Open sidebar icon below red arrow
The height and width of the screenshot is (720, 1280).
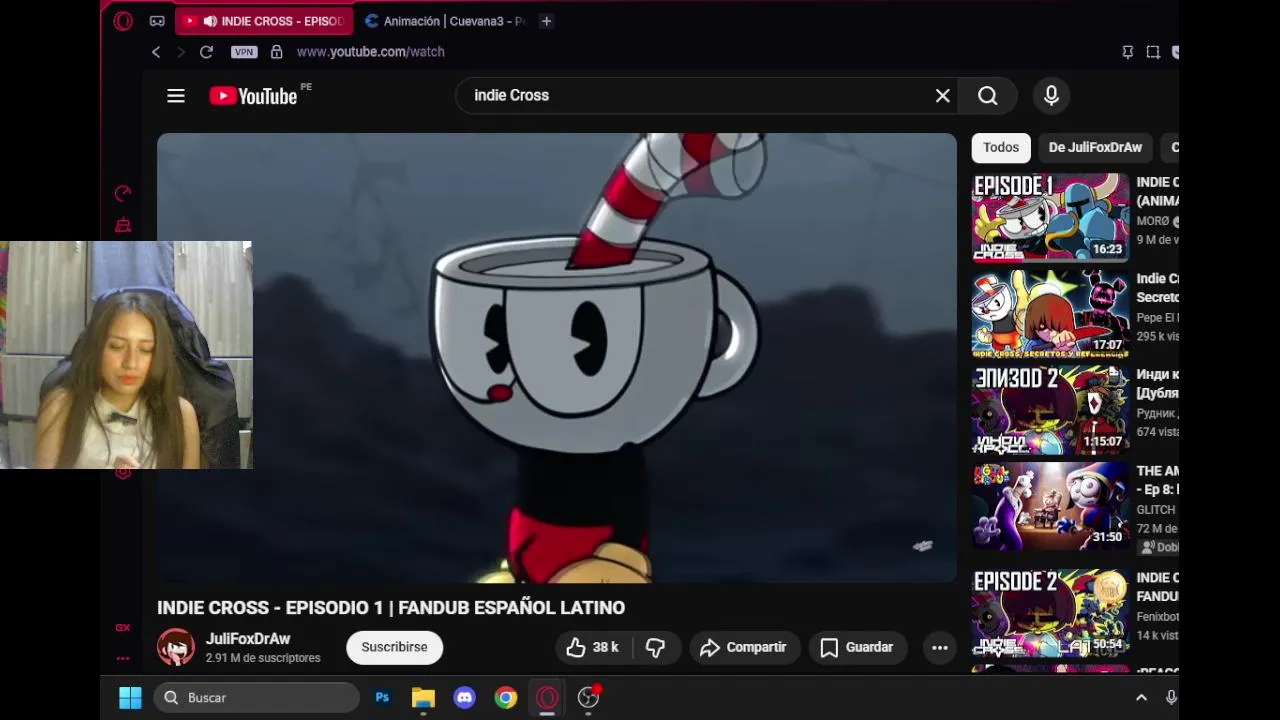click(x=123, y=226)
